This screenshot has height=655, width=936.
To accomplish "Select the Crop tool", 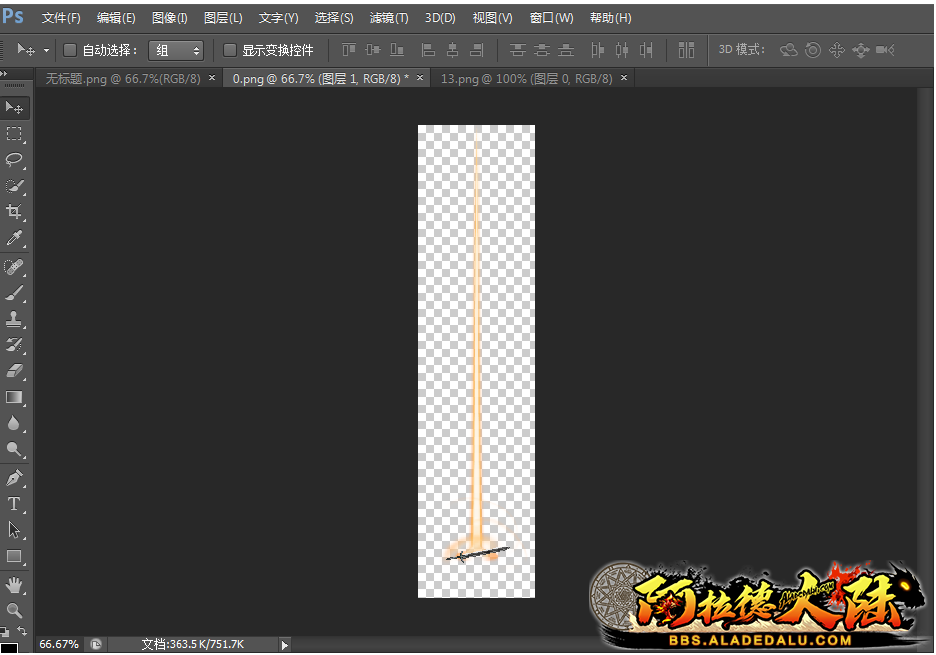I will 15,212.
